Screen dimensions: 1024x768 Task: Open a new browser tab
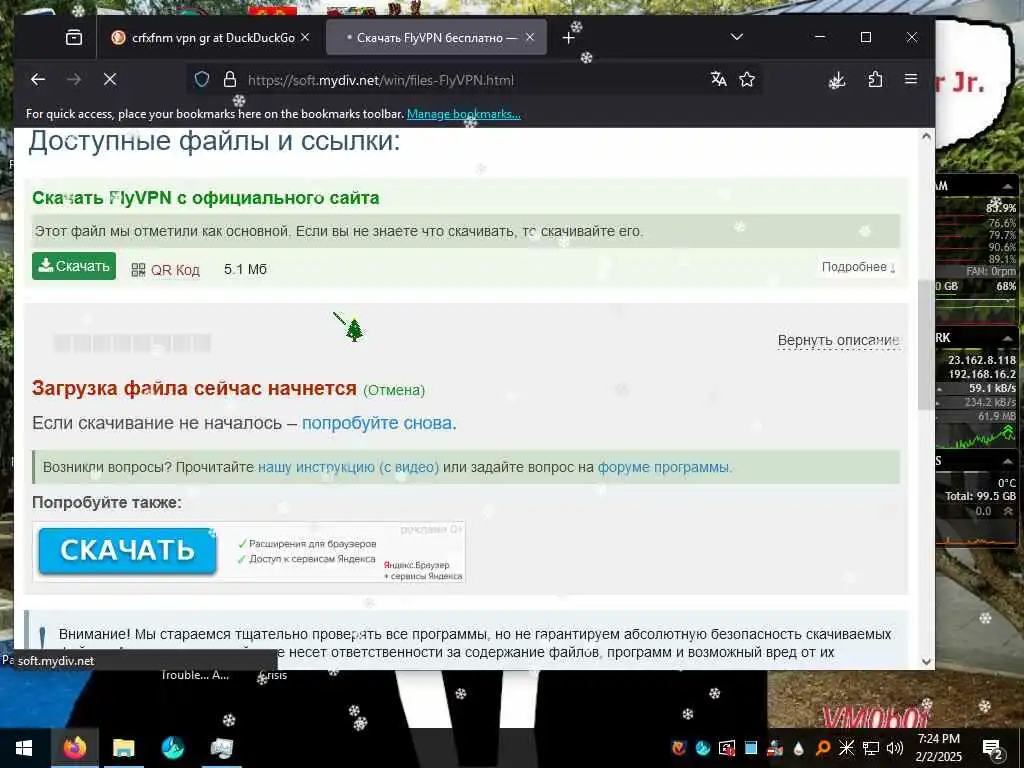click(568, 38)
